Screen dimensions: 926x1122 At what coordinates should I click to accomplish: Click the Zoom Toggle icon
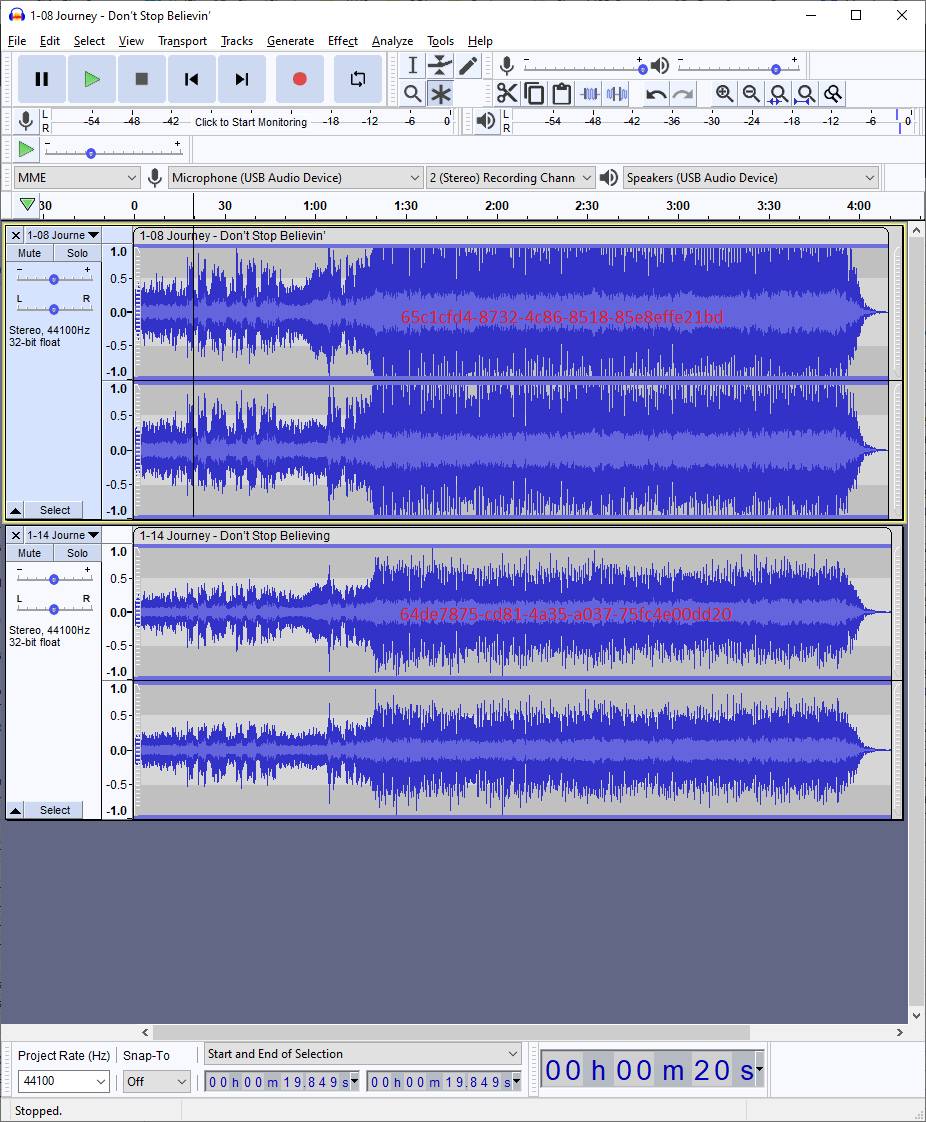[832, 94]
